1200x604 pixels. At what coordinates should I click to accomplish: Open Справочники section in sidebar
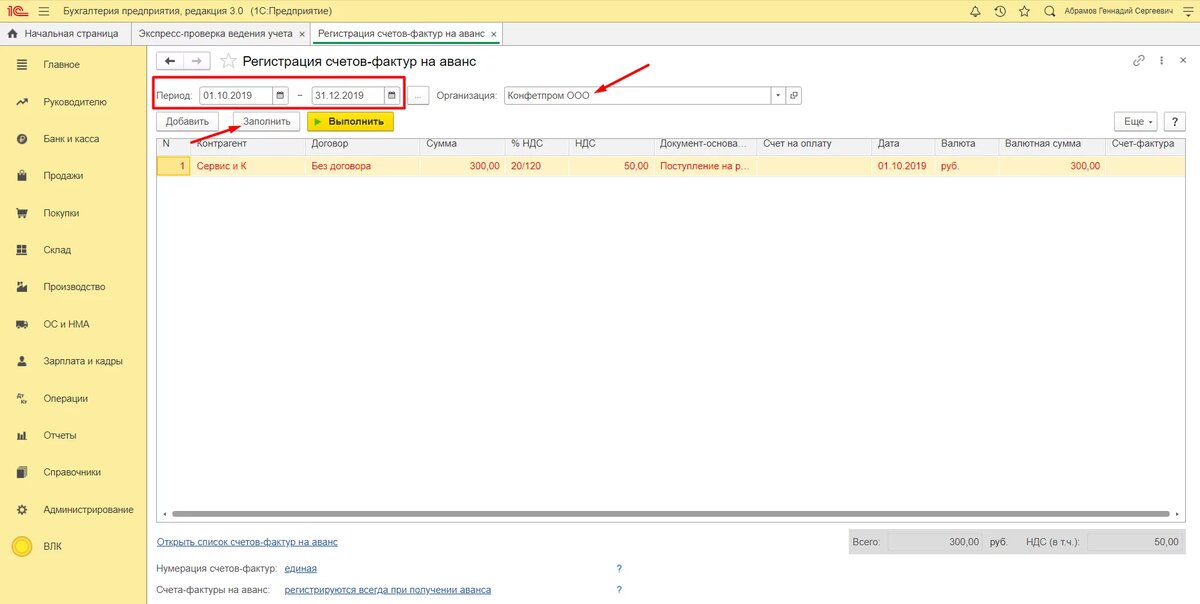(x=73, y=472)
